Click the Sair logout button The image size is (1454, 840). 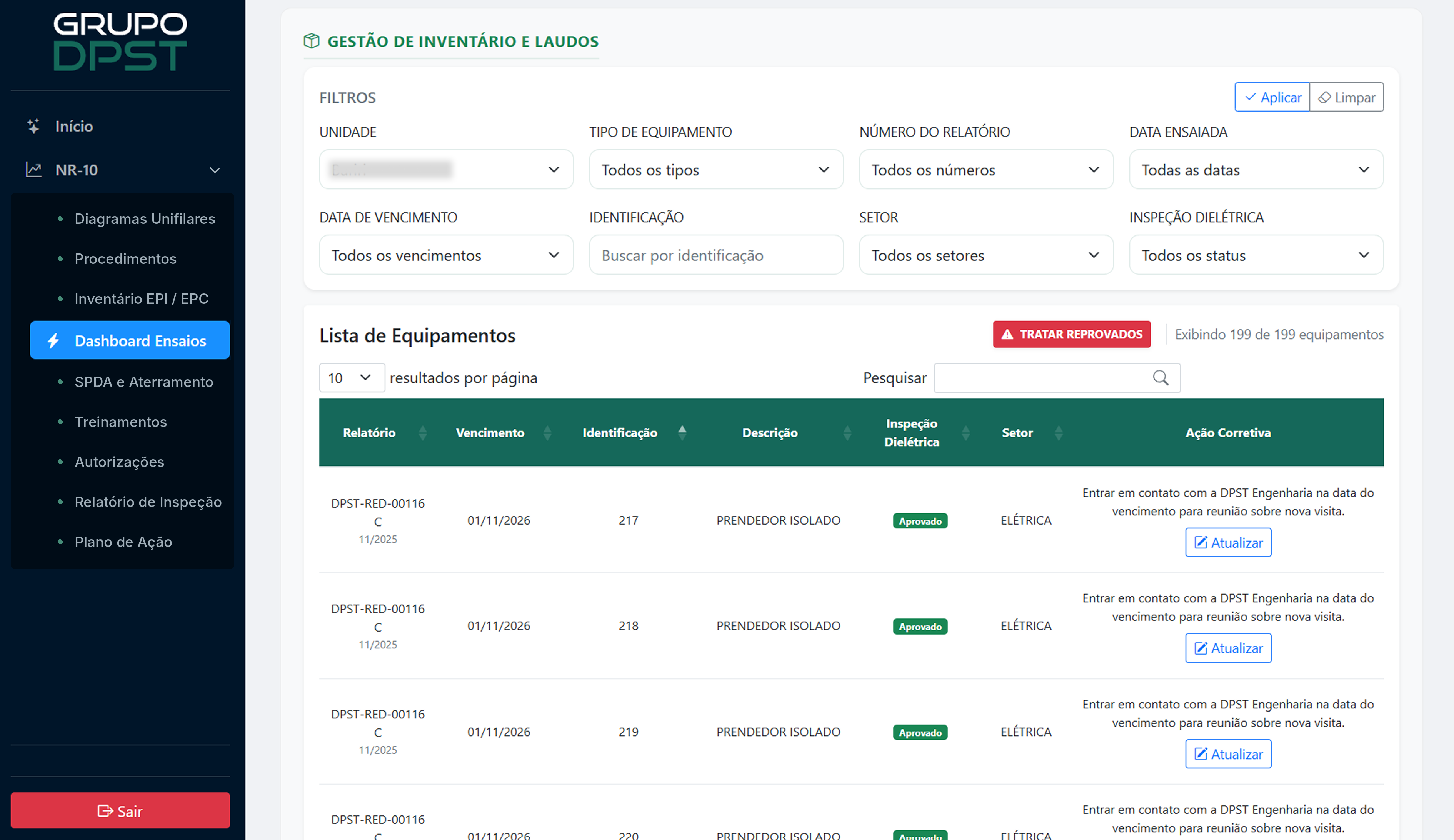click(x=120, y=811)
